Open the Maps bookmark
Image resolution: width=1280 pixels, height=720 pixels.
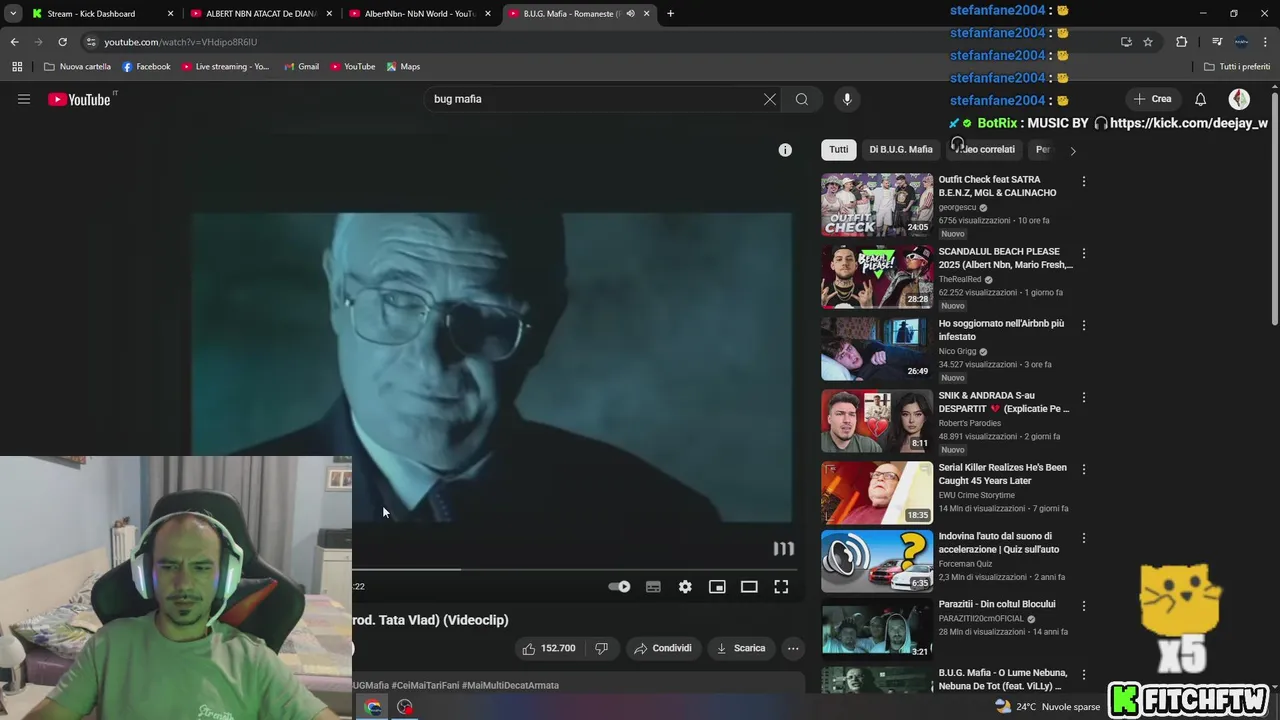403,66
